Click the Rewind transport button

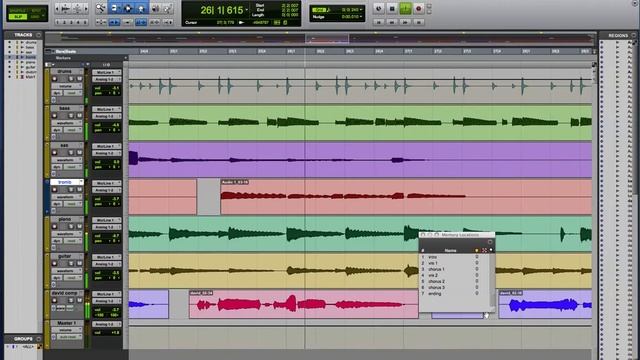[x=392, y=22]
